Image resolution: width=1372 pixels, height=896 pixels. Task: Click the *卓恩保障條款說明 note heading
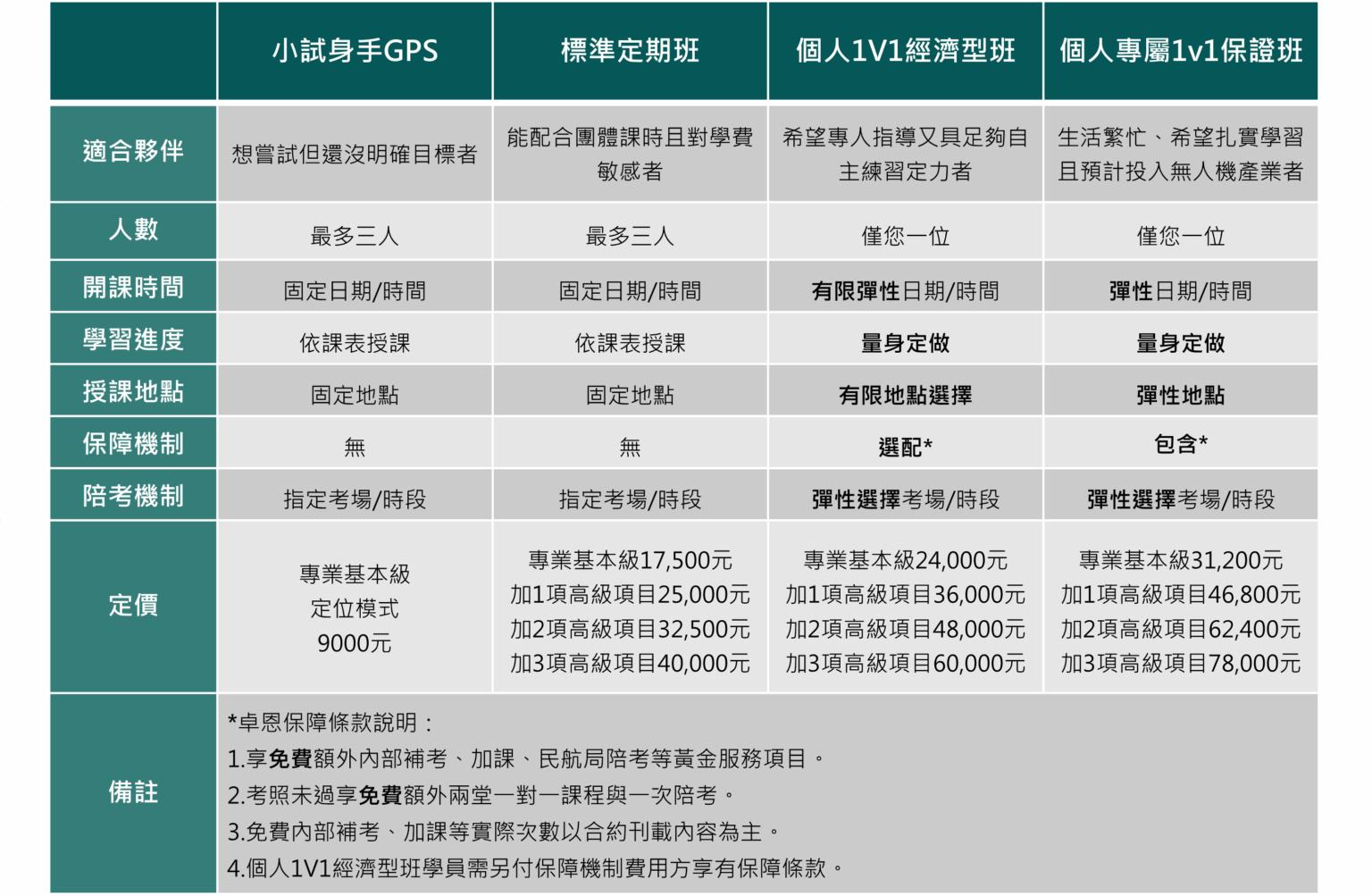click(330, 722)
